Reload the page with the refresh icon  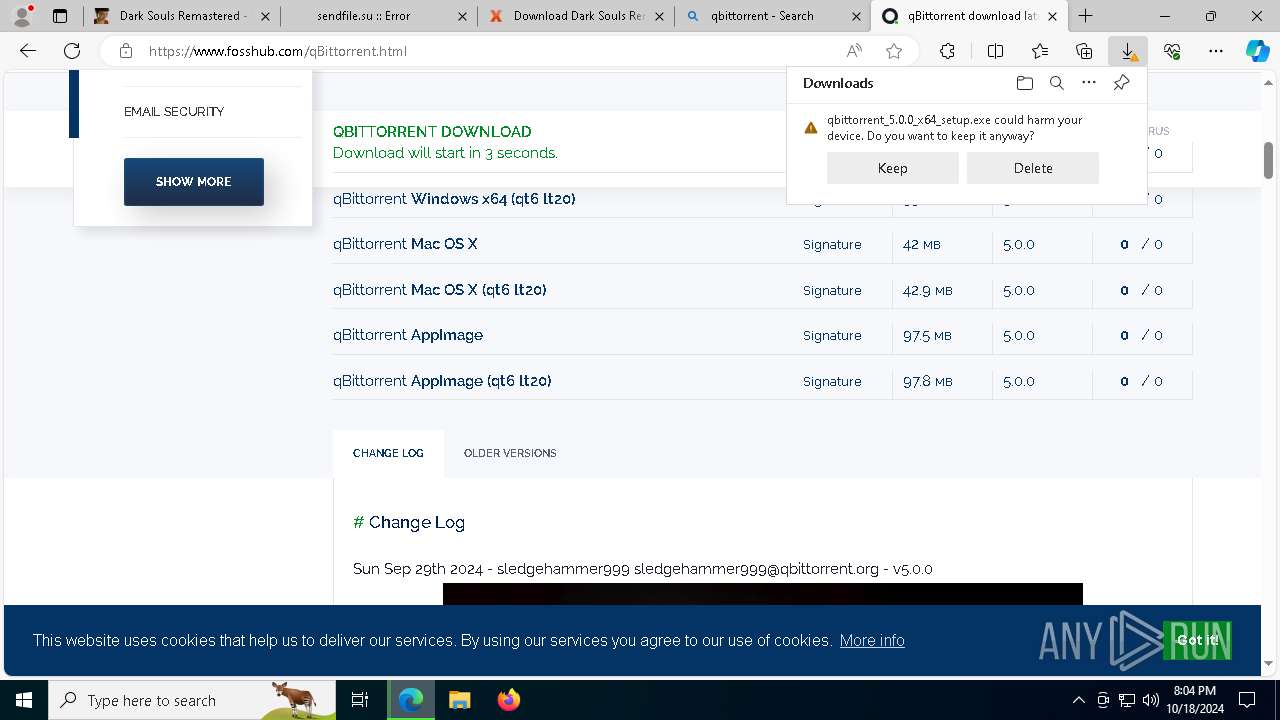click(x=72, y=51)
